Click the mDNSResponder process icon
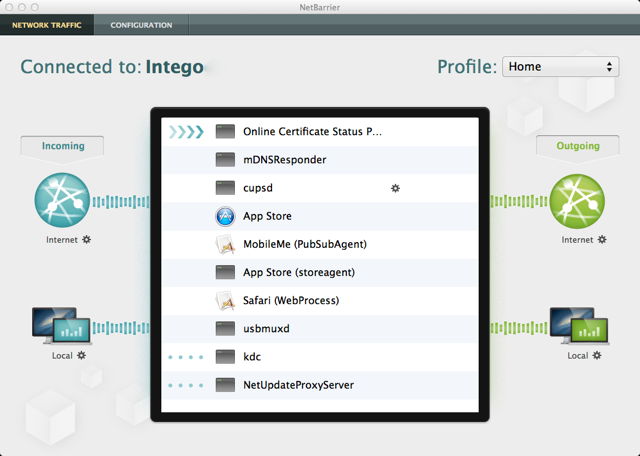The width and height of the screenshot is (640, 456). coord(225,160)
